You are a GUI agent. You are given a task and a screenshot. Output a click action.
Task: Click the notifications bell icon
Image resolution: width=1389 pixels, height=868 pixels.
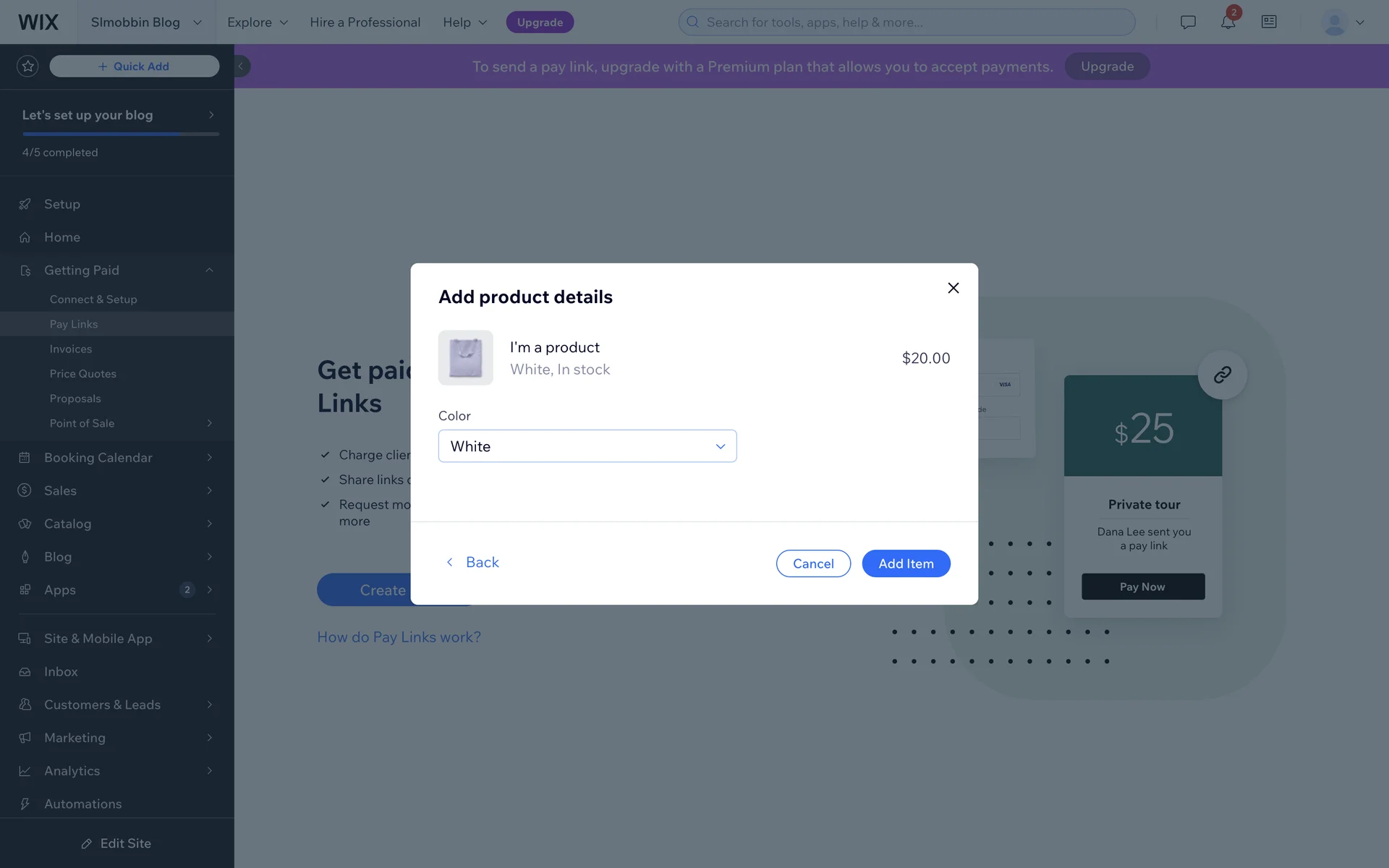(1228, 22)
